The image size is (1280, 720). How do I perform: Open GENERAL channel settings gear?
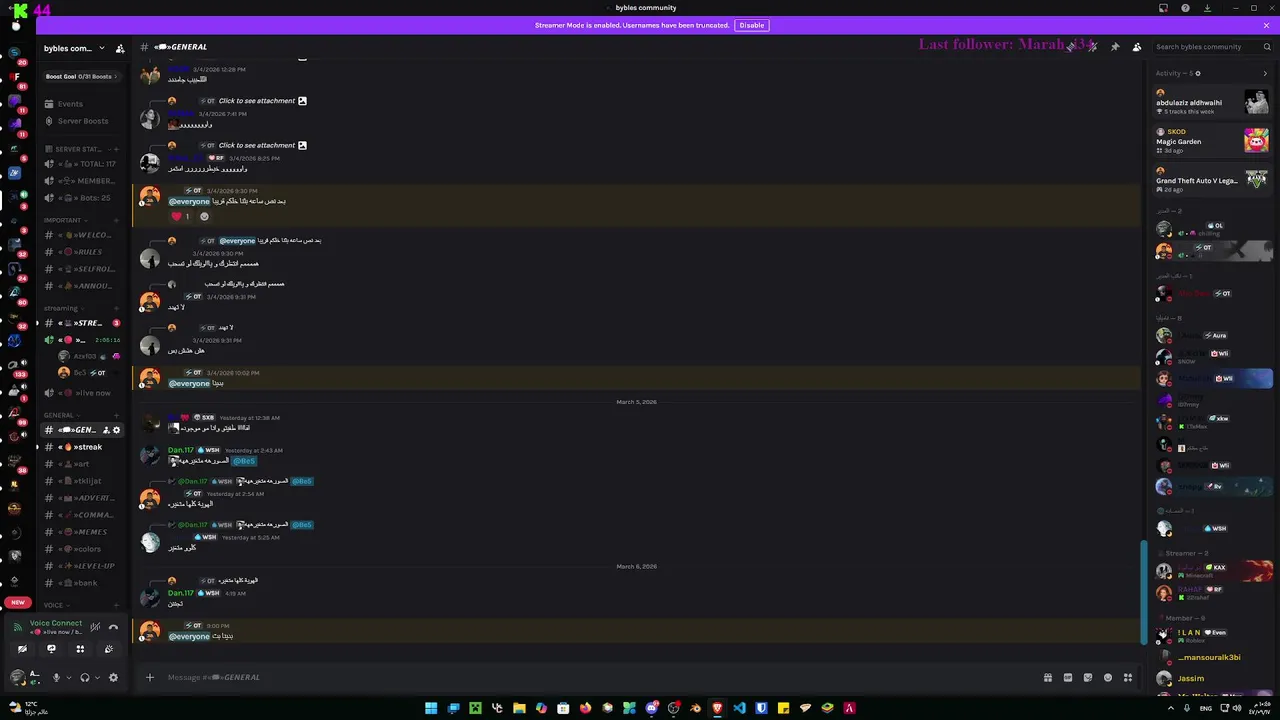coord(116,430)
